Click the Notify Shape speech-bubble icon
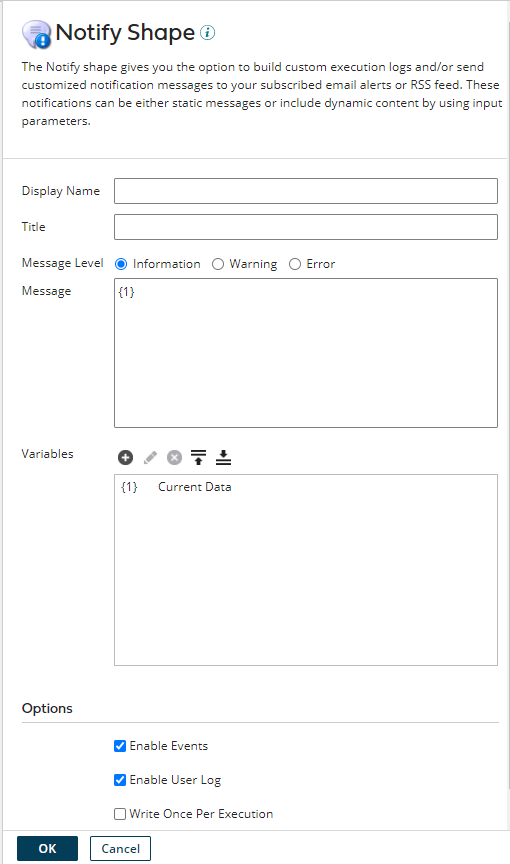Image resolution: width=510 pixels, height=864 pixels. tap(36, 34)
